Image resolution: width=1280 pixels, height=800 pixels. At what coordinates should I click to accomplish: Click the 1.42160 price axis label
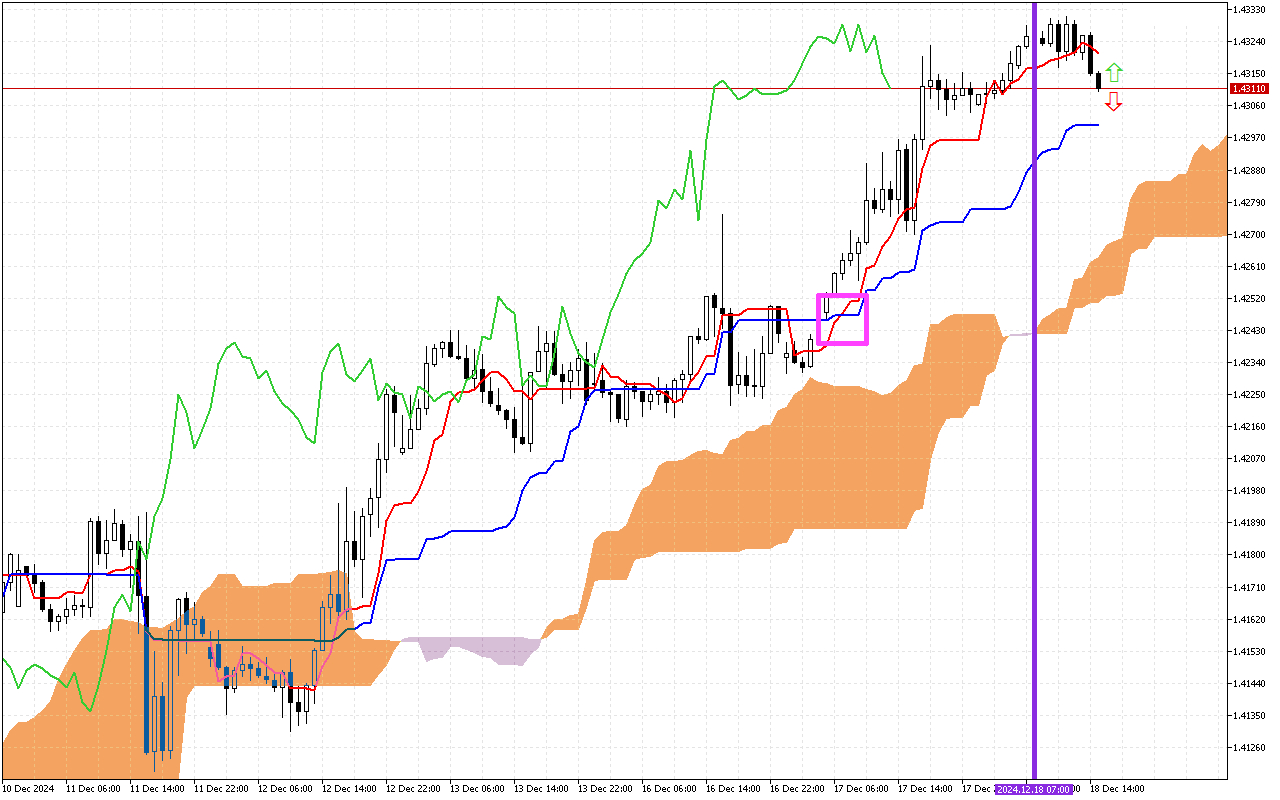1247,426
